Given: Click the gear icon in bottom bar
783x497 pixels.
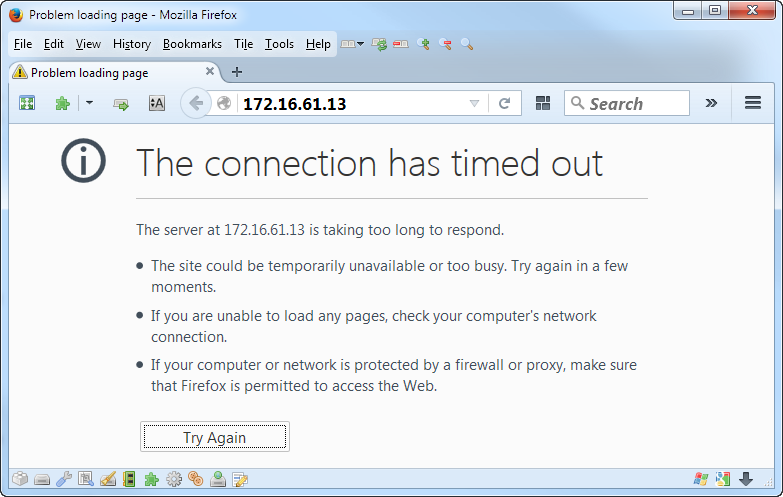Looking at the screenshot, I should click(x=174, y=479).
